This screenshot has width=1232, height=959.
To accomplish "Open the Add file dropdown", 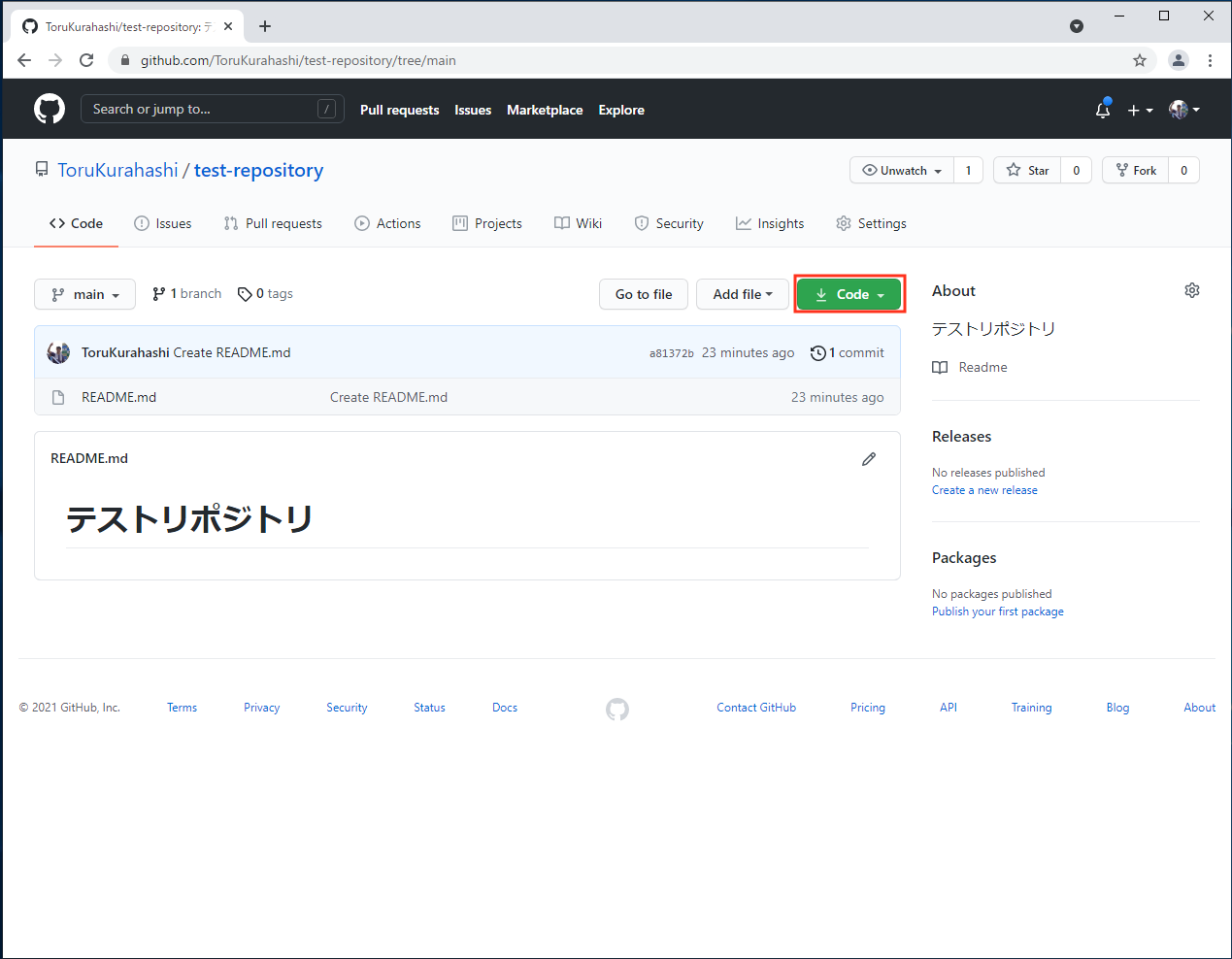I will pos(743,294).
